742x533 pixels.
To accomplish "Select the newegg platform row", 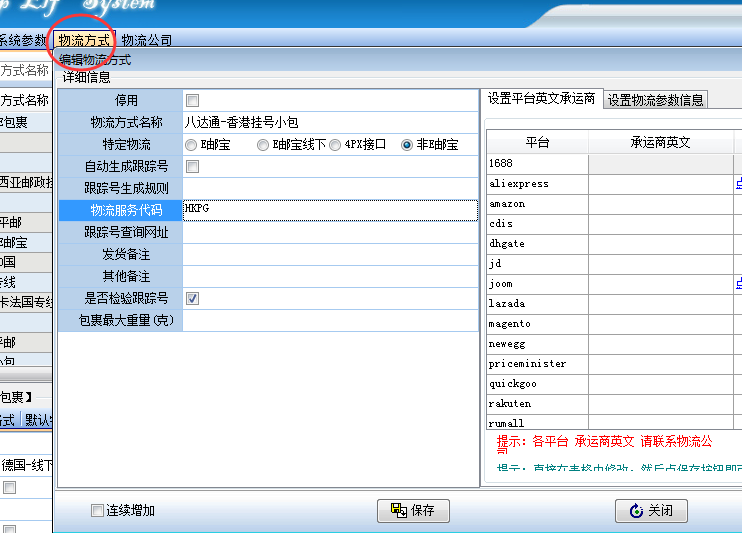I will (x=538, y=344).
